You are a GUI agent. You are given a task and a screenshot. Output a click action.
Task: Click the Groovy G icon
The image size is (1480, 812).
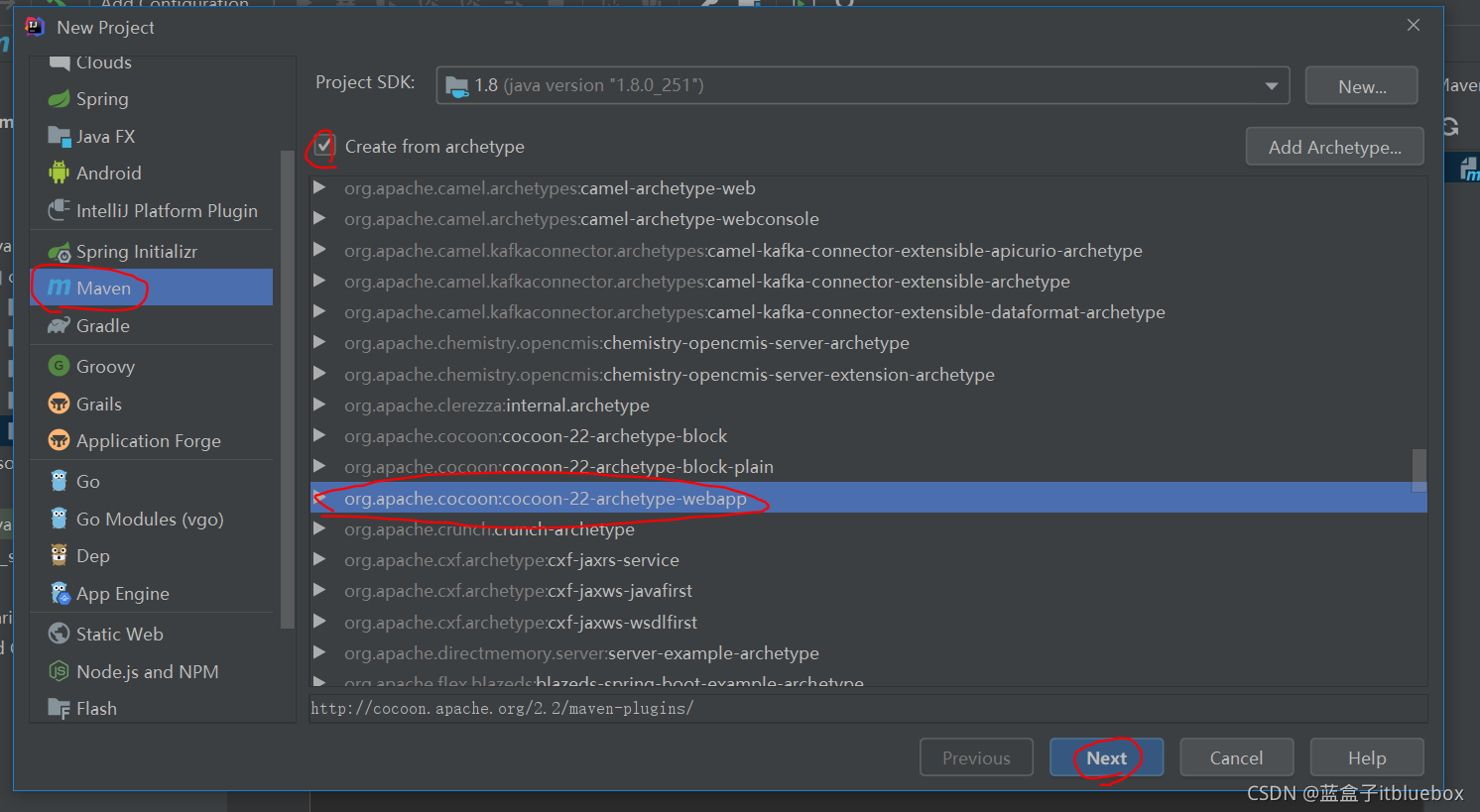tap(60, 367)
